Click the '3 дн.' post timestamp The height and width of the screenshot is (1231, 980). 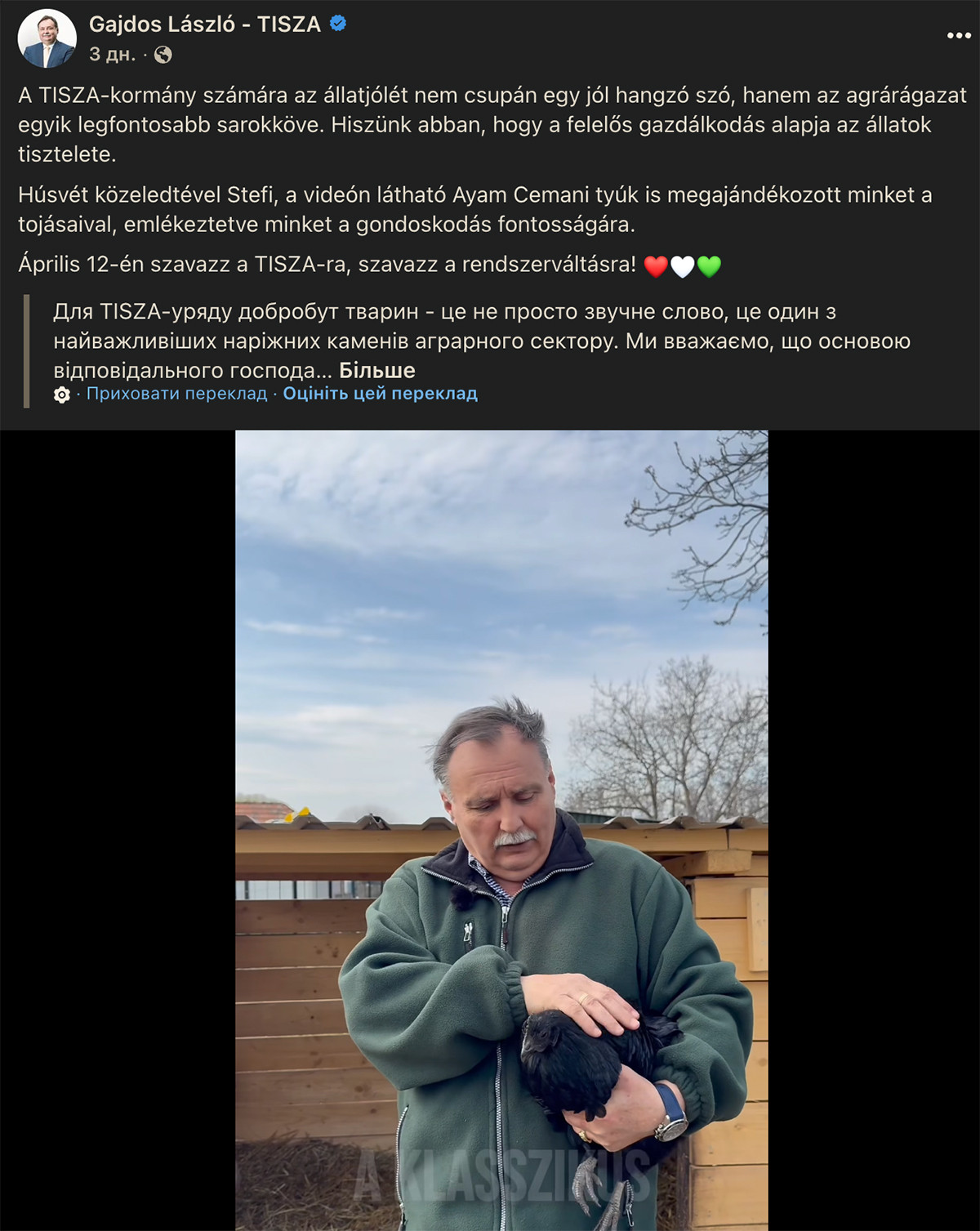click(112, 55)
